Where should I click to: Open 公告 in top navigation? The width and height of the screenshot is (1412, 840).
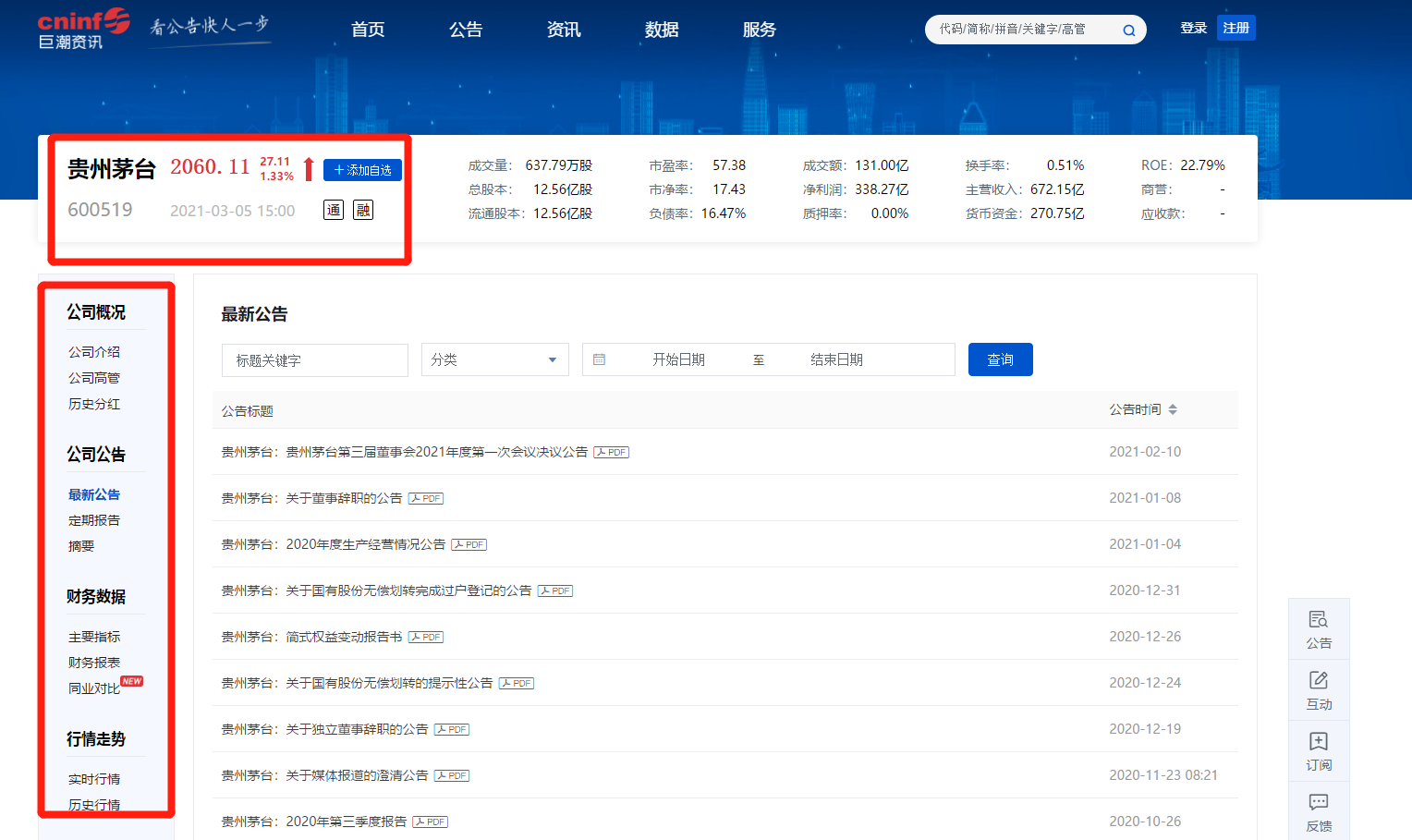pos(466,30)
